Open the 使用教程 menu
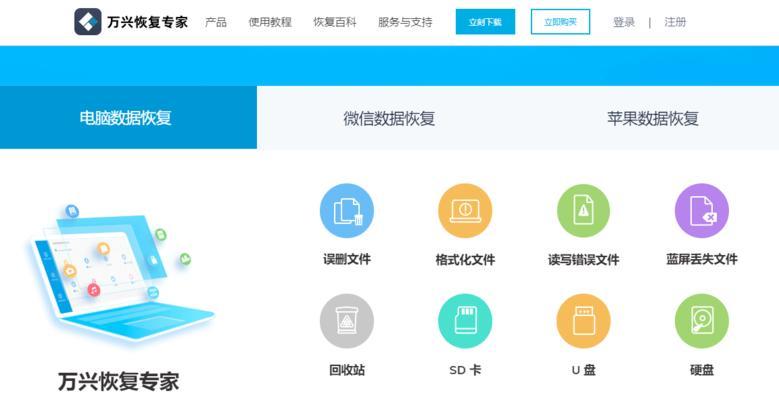Viewport: 779px width, 400px height. 270,22
